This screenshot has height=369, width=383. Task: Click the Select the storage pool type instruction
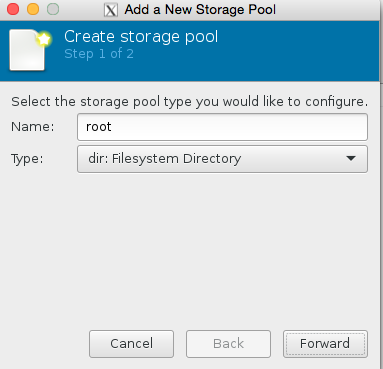190,101
